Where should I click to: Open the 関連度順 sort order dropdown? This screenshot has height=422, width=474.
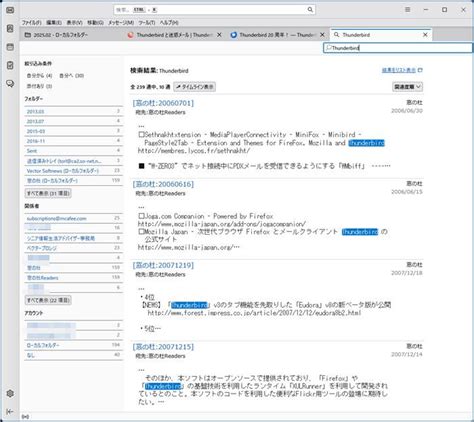(x=407, y=87)
